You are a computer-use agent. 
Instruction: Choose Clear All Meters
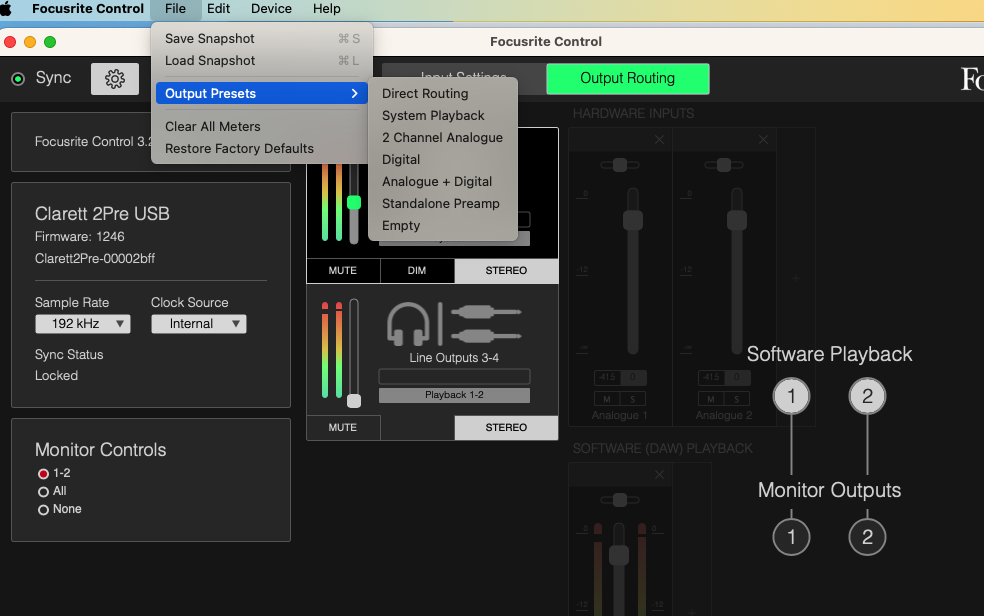pos(262,127)
